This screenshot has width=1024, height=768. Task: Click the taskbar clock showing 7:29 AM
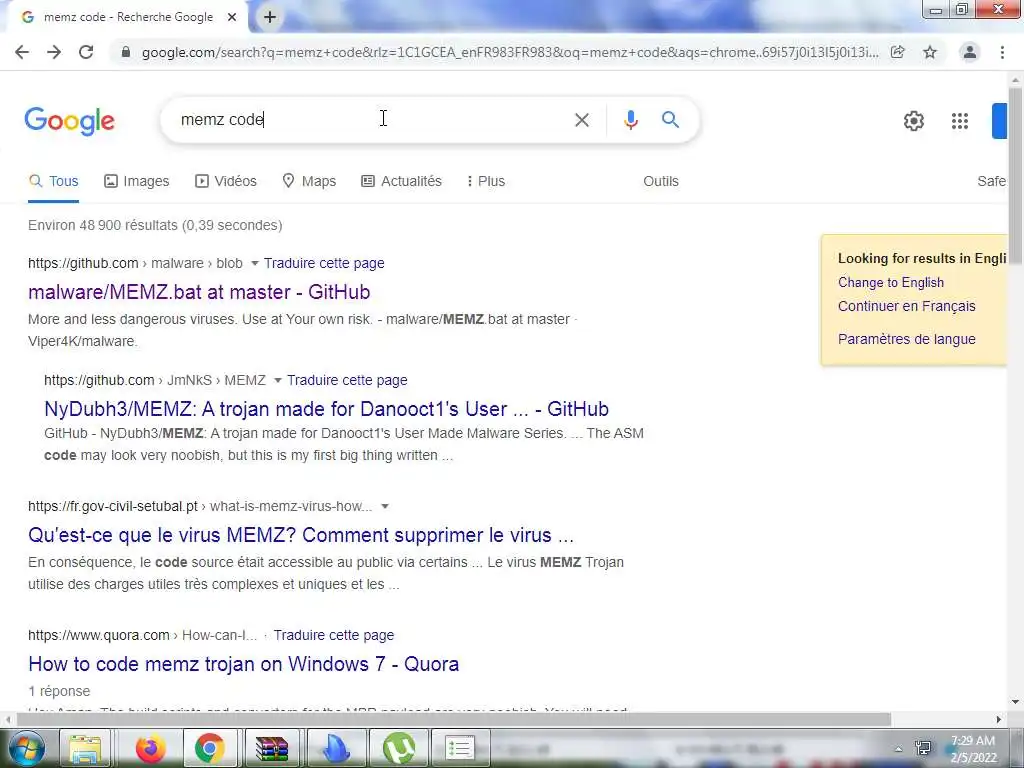[973, 749]
